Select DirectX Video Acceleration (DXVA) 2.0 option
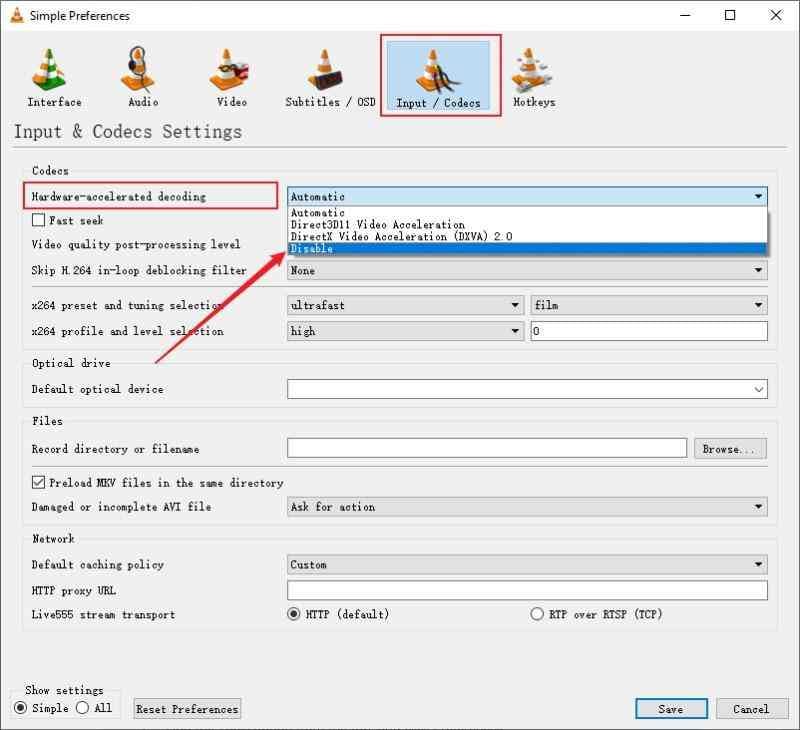This screenshot has width=800, height=730. [x=527, y=237]
